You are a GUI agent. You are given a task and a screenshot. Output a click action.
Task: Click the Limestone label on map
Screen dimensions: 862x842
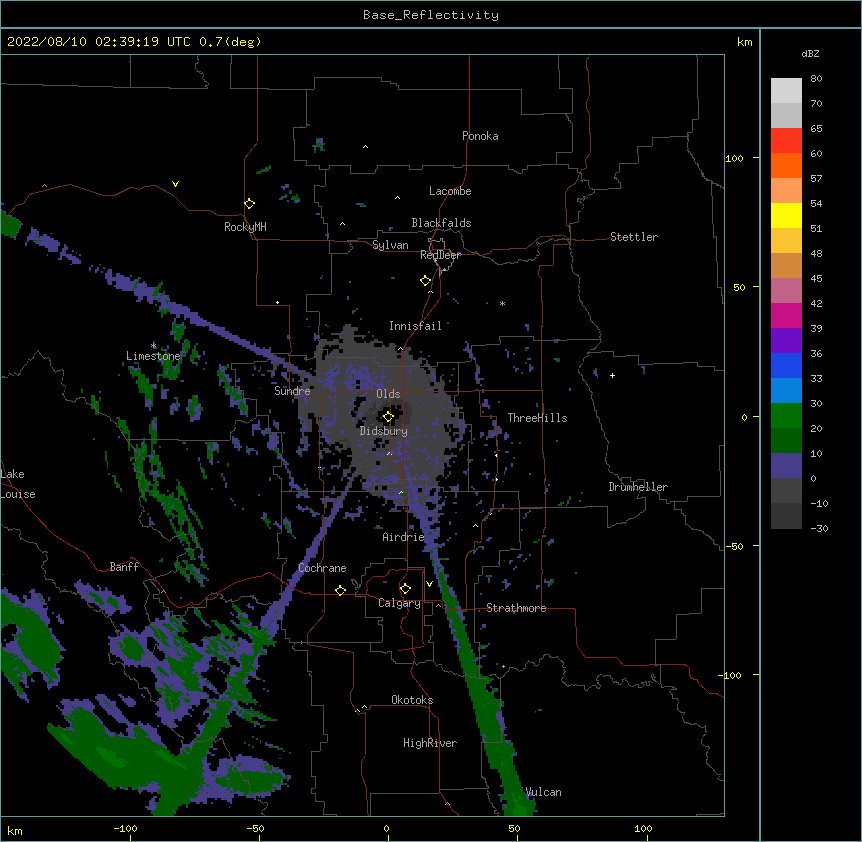(153, 356)
